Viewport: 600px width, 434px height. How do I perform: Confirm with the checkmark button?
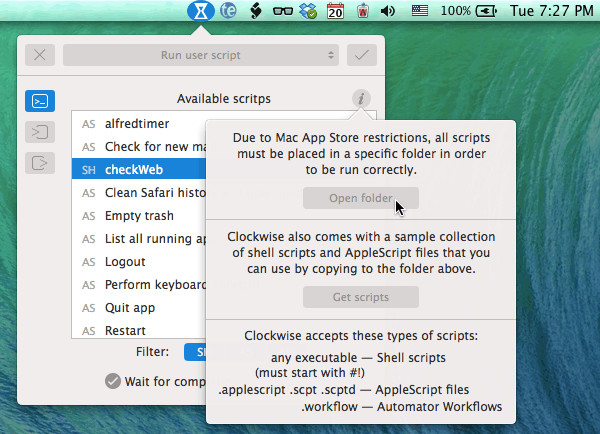[362, 55]
